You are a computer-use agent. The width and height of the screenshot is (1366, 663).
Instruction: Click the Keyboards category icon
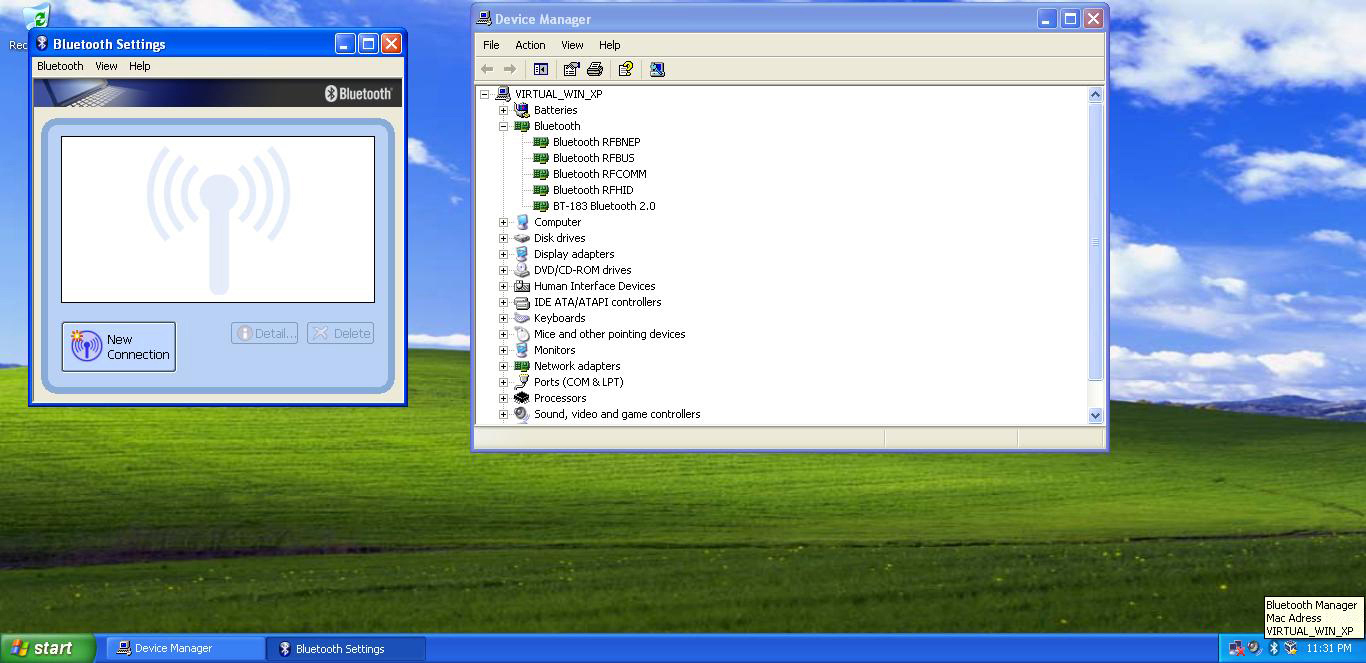(522, 318)
